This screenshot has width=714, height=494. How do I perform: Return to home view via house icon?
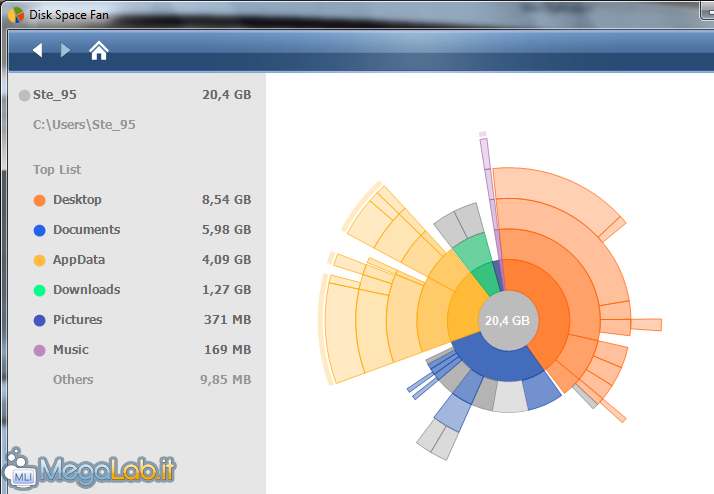(99, 51)
